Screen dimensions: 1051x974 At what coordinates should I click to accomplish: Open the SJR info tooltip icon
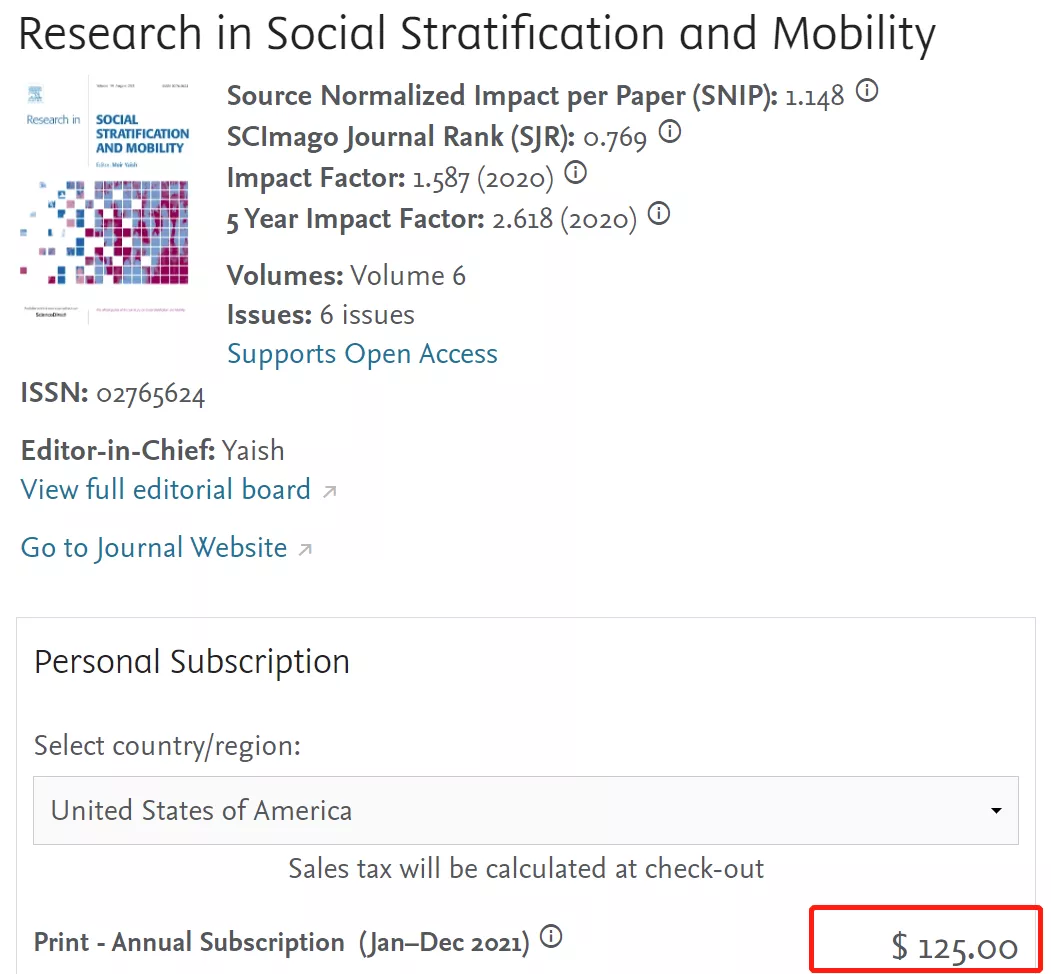[x=669, y=132]
